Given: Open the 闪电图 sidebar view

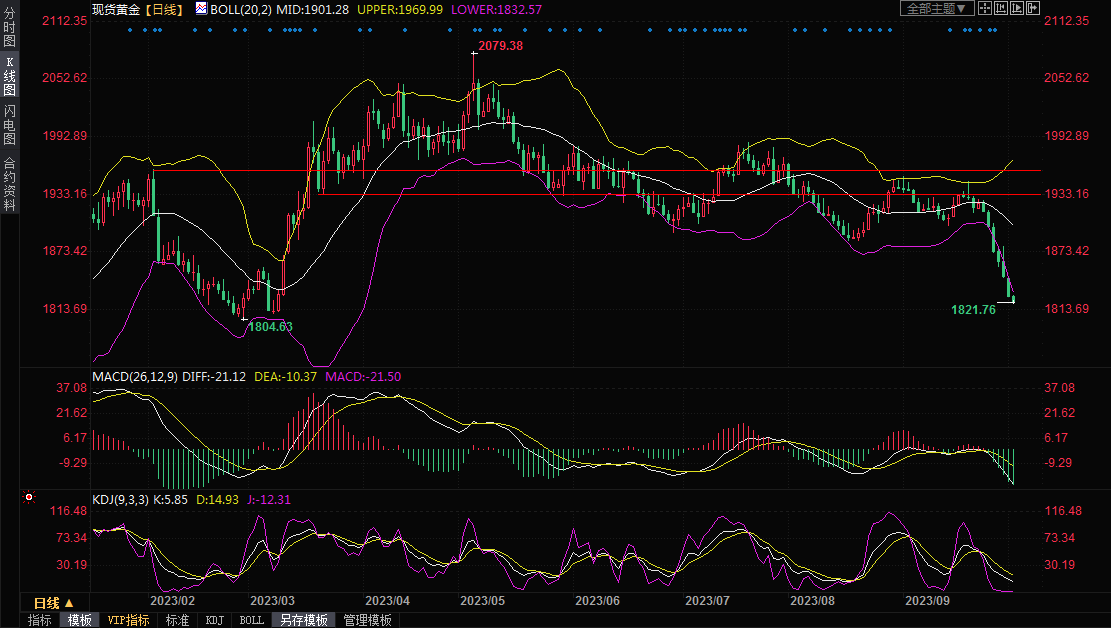Looking at the screenshot, I should pos(9,124).
